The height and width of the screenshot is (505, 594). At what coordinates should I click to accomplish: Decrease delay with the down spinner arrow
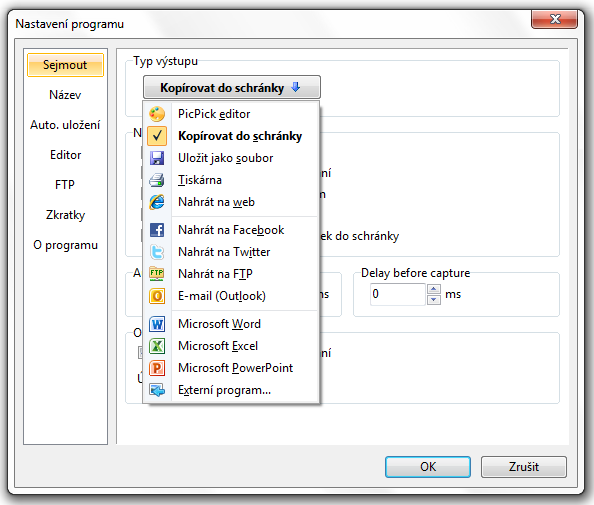point(434,300)
